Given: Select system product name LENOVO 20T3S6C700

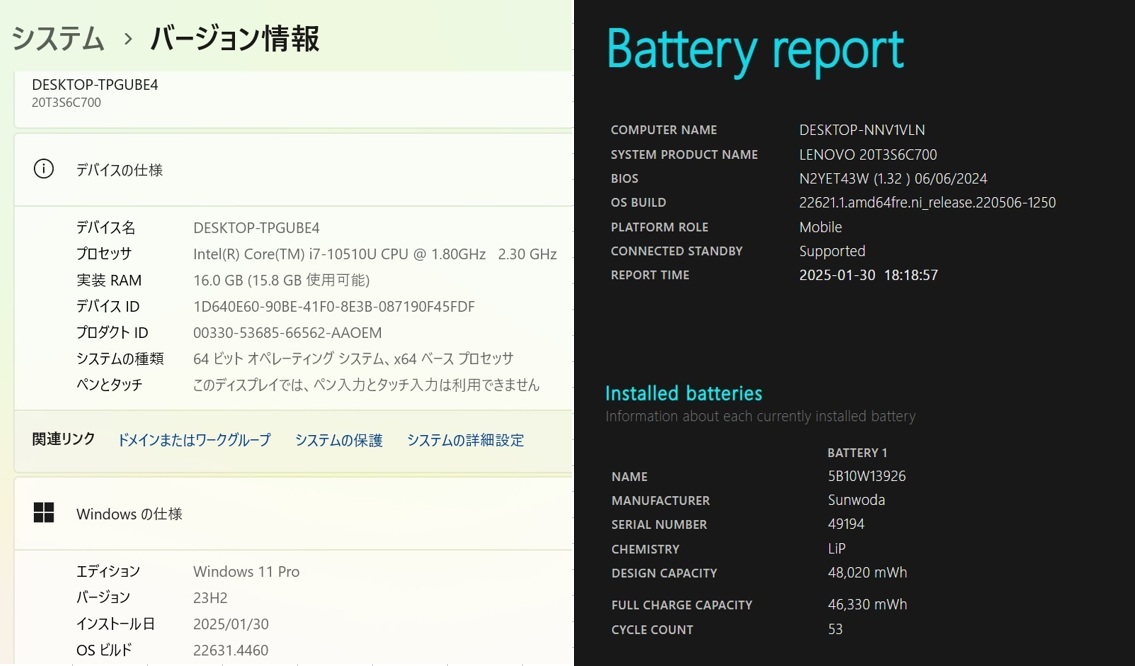Looking at the screenshot, I should pyautogui.click(x=868, y=155).
